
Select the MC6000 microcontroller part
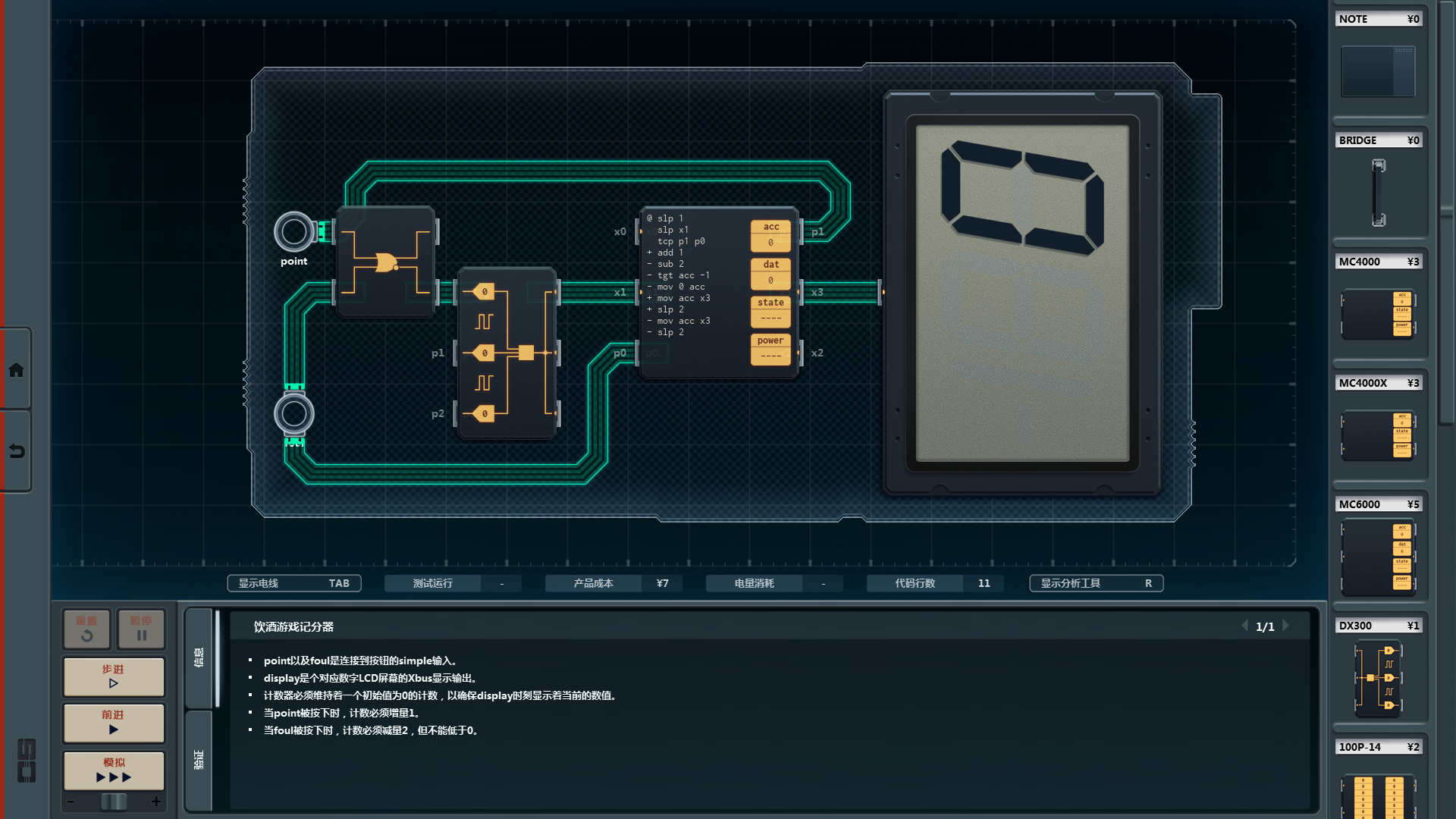point(1378,557)
